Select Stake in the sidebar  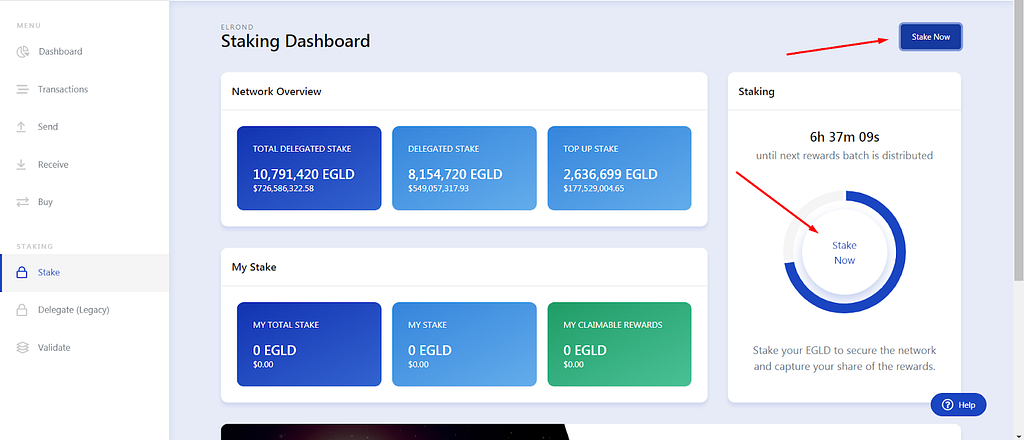click(x=84, y=272)
